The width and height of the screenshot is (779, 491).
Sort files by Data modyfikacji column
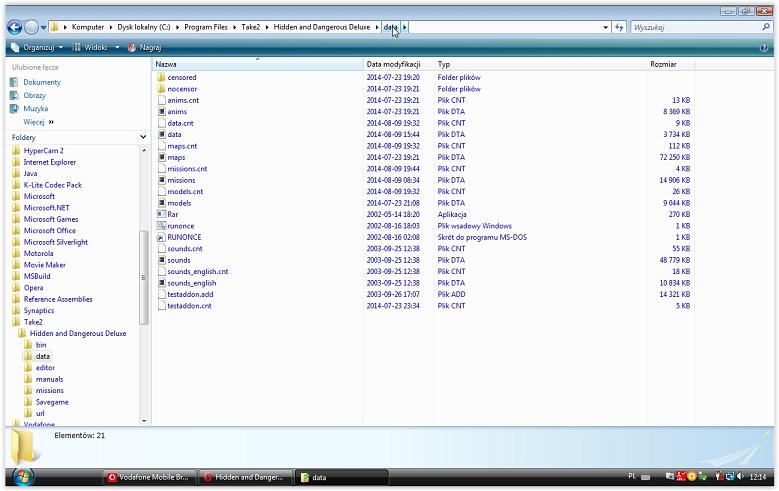[390, 64]
